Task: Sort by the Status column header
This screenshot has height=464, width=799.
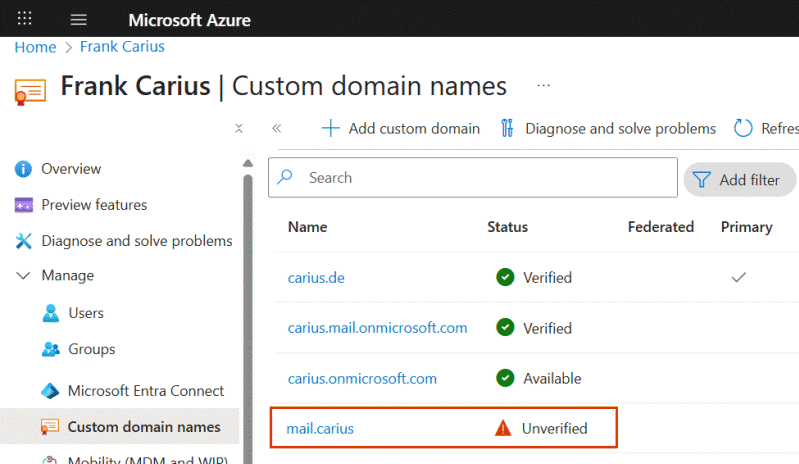Action: tap(507, 227)
